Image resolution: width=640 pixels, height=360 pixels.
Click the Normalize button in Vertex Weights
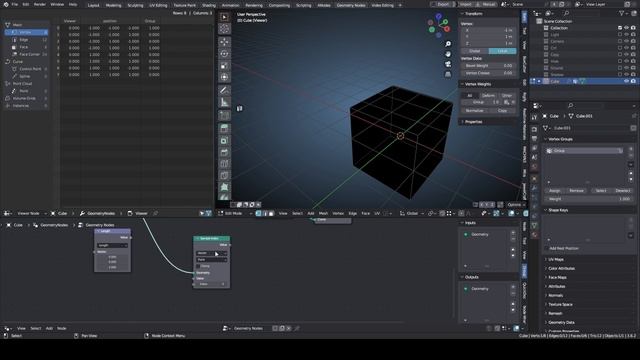(x=475, y=111)
